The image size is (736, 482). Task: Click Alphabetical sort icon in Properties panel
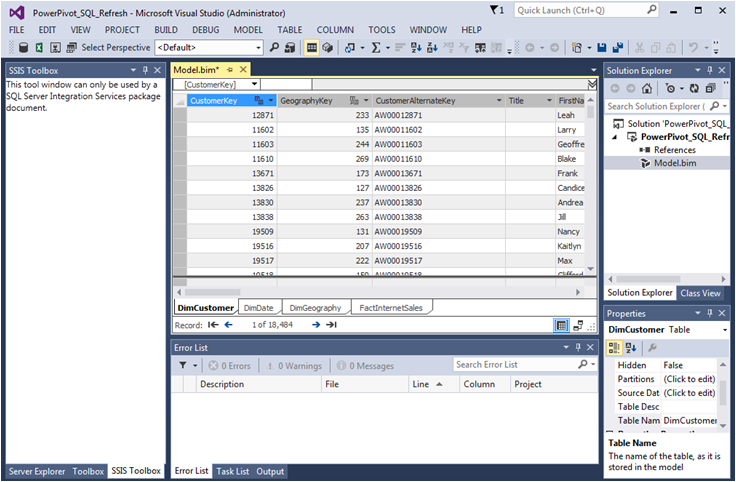point(631,348)
